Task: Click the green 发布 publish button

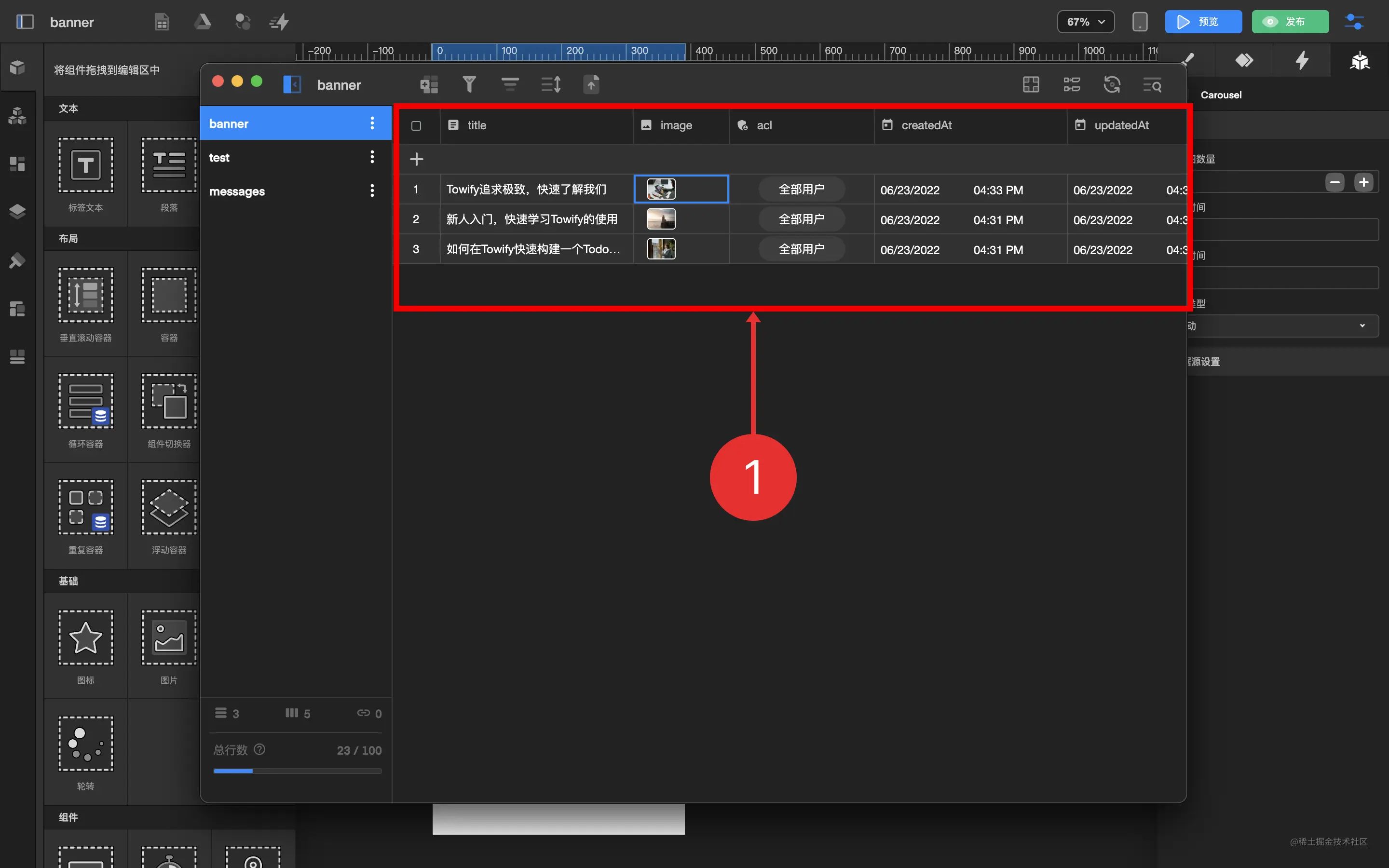Action: click(1289, 22)
